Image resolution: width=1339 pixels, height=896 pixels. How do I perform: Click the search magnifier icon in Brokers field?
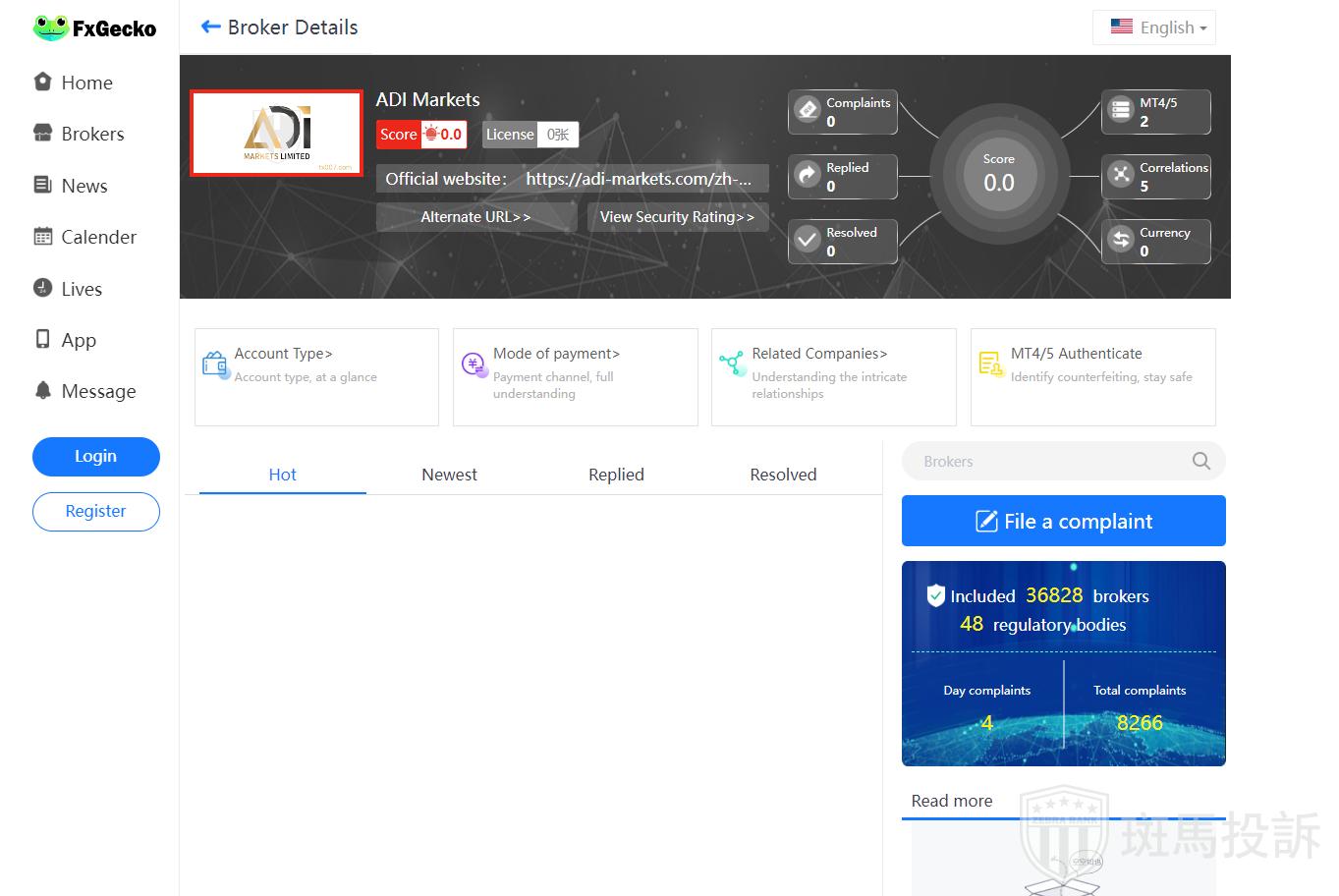pos(1200,462)
